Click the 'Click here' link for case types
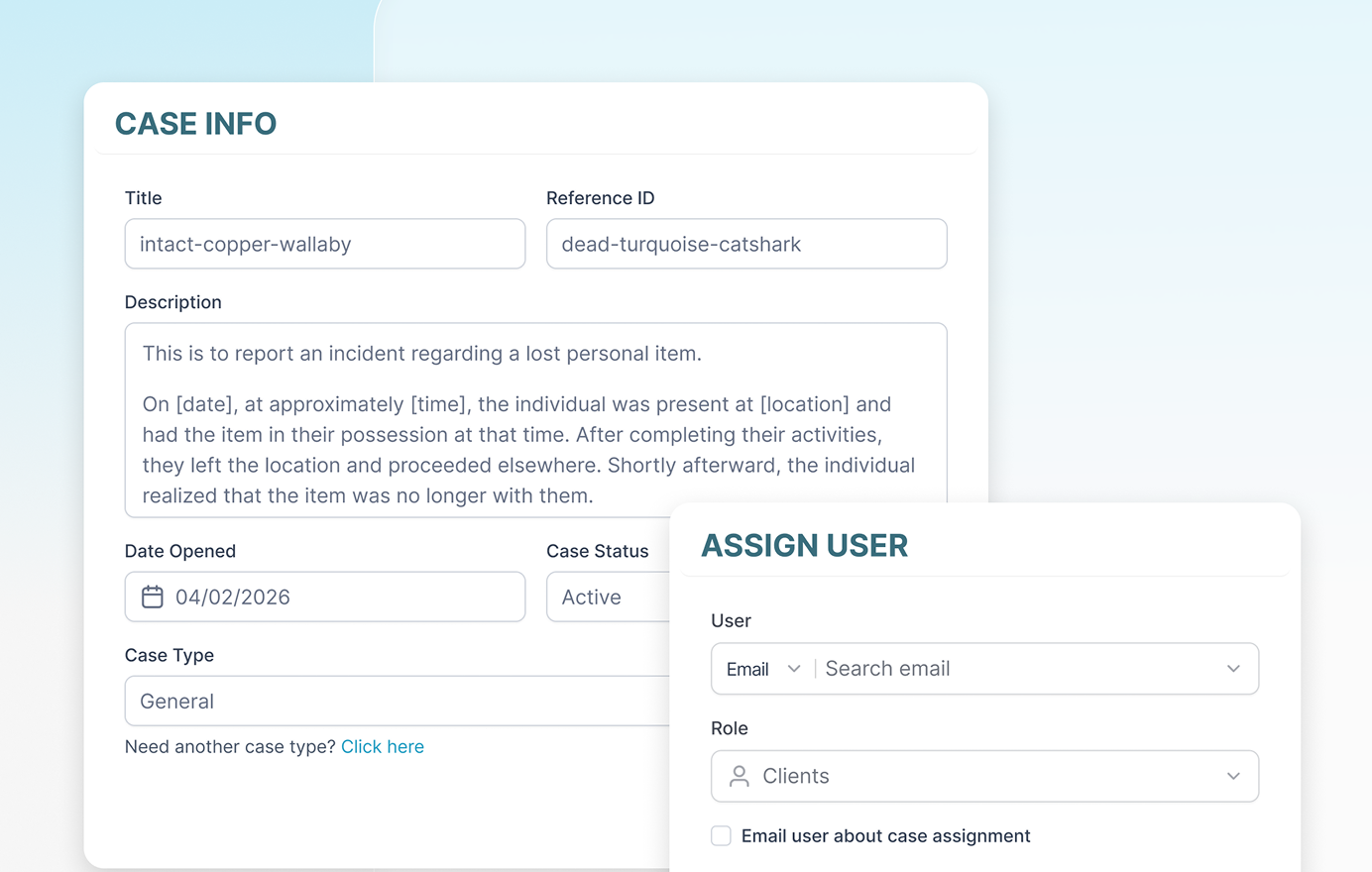The height and width of the screenshot is (872, 1372). point(383,746)
